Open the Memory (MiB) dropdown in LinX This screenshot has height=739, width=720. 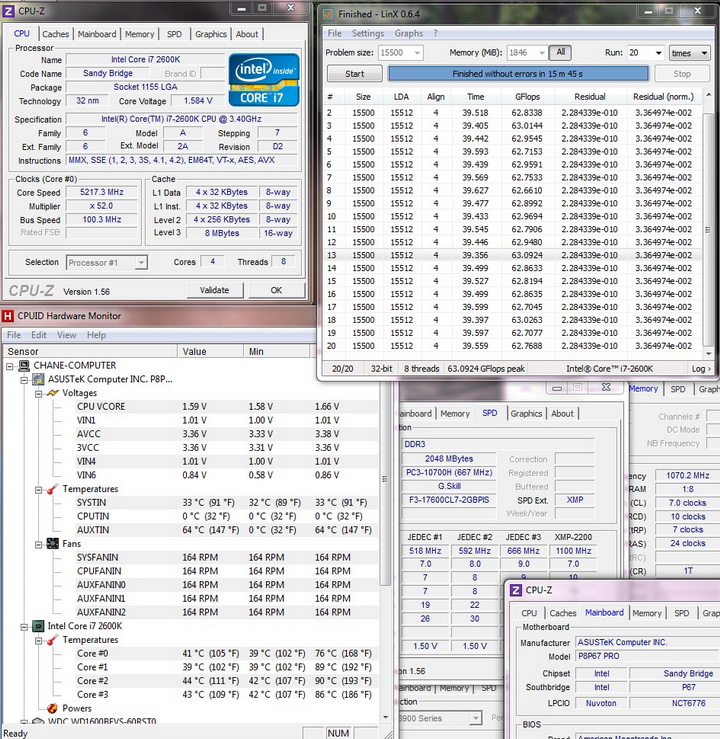pyautogui.click(x=542, y=53)
